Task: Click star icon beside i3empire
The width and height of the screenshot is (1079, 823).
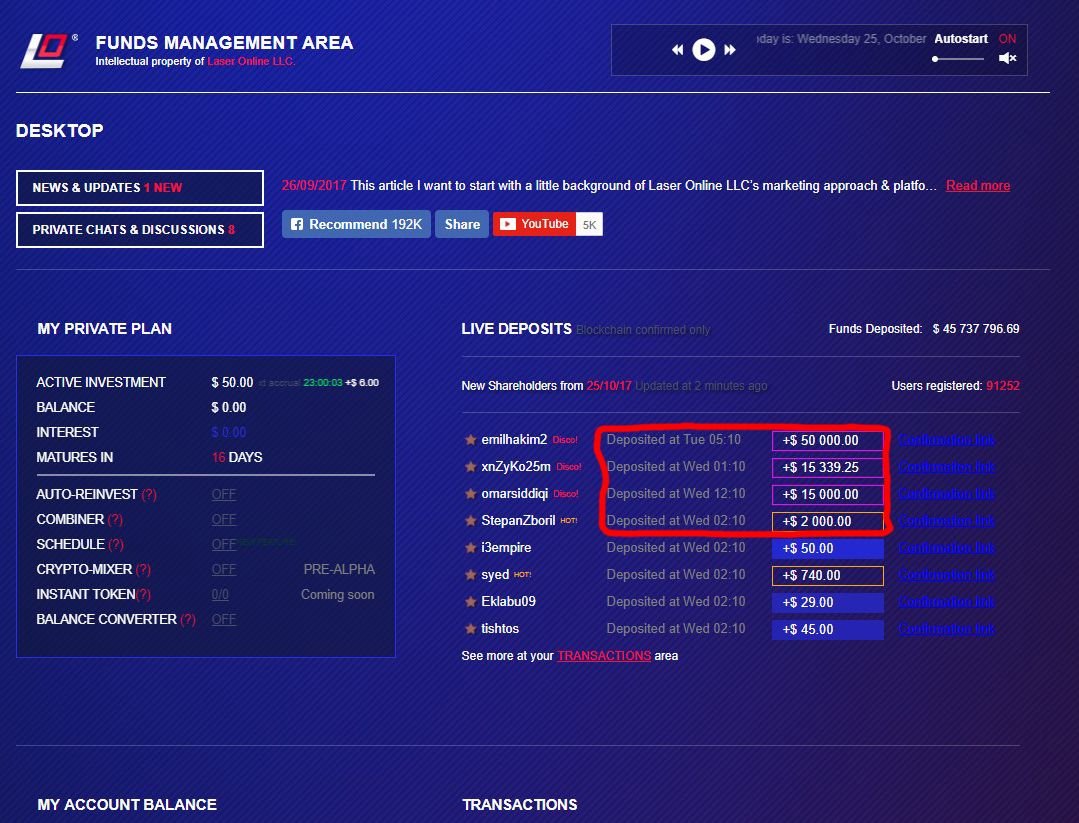Action: pos(471,548)
